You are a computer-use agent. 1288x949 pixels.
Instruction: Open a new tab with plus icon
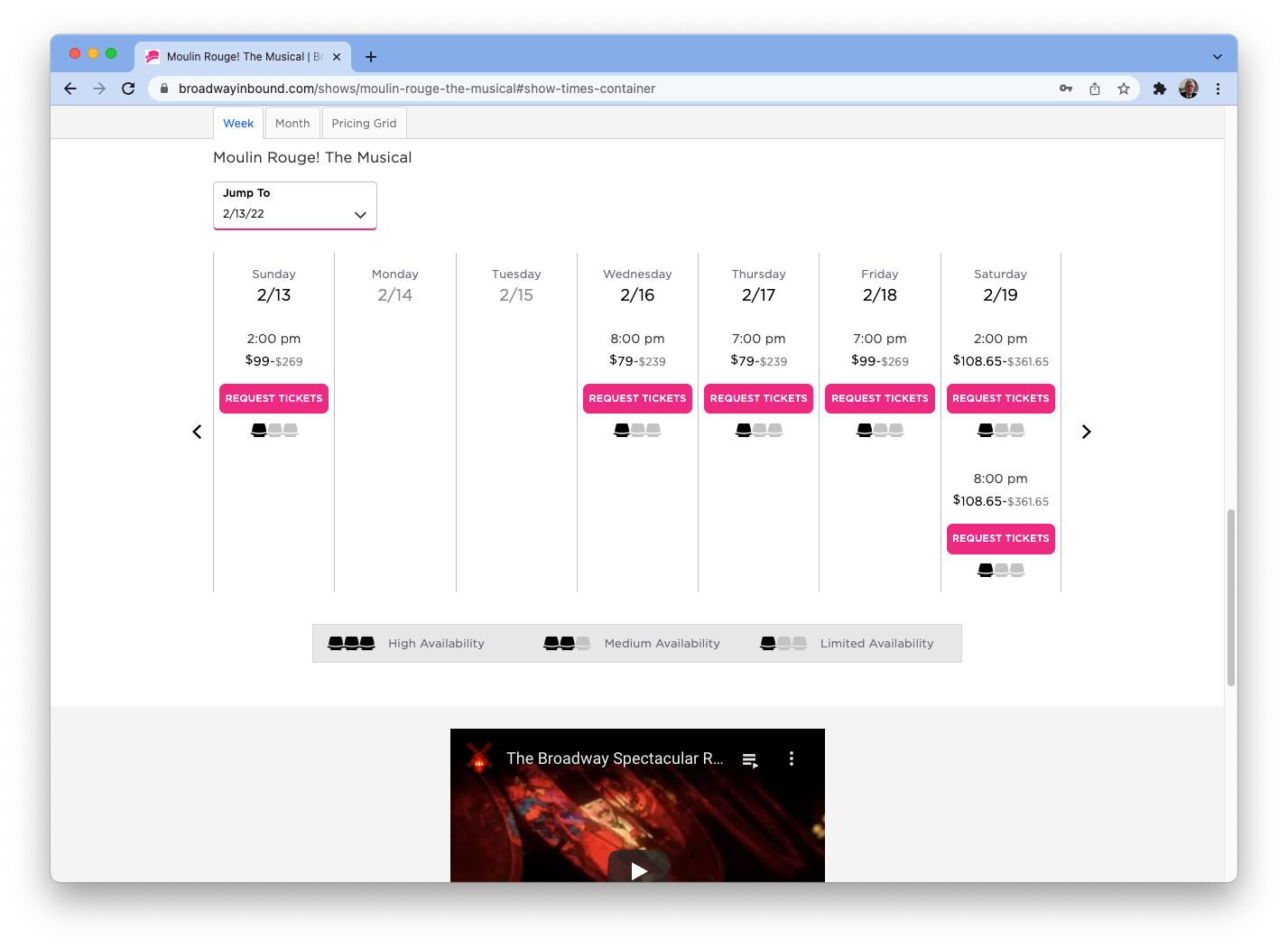pos(371,57)
